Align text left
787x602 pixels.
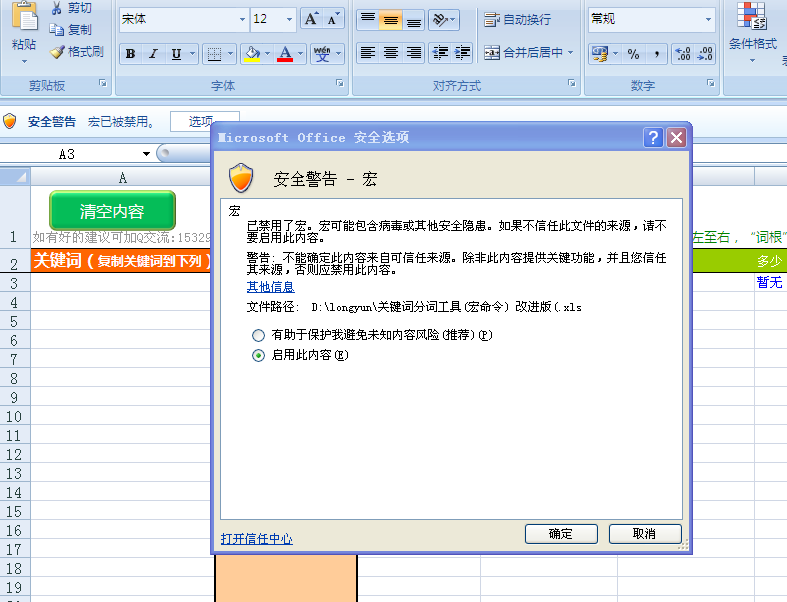tap(368, 52)
